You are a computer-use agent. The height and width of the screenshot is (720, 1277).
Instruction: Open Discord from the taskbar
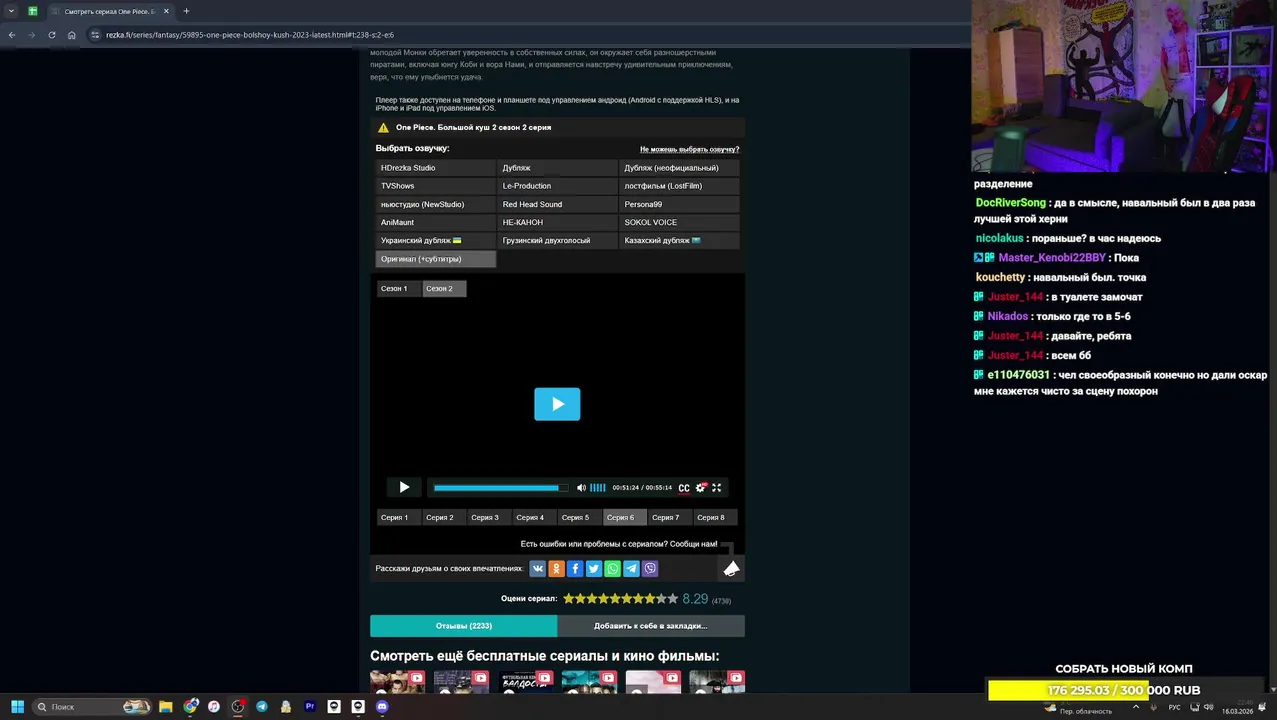(x=382, y=707)
